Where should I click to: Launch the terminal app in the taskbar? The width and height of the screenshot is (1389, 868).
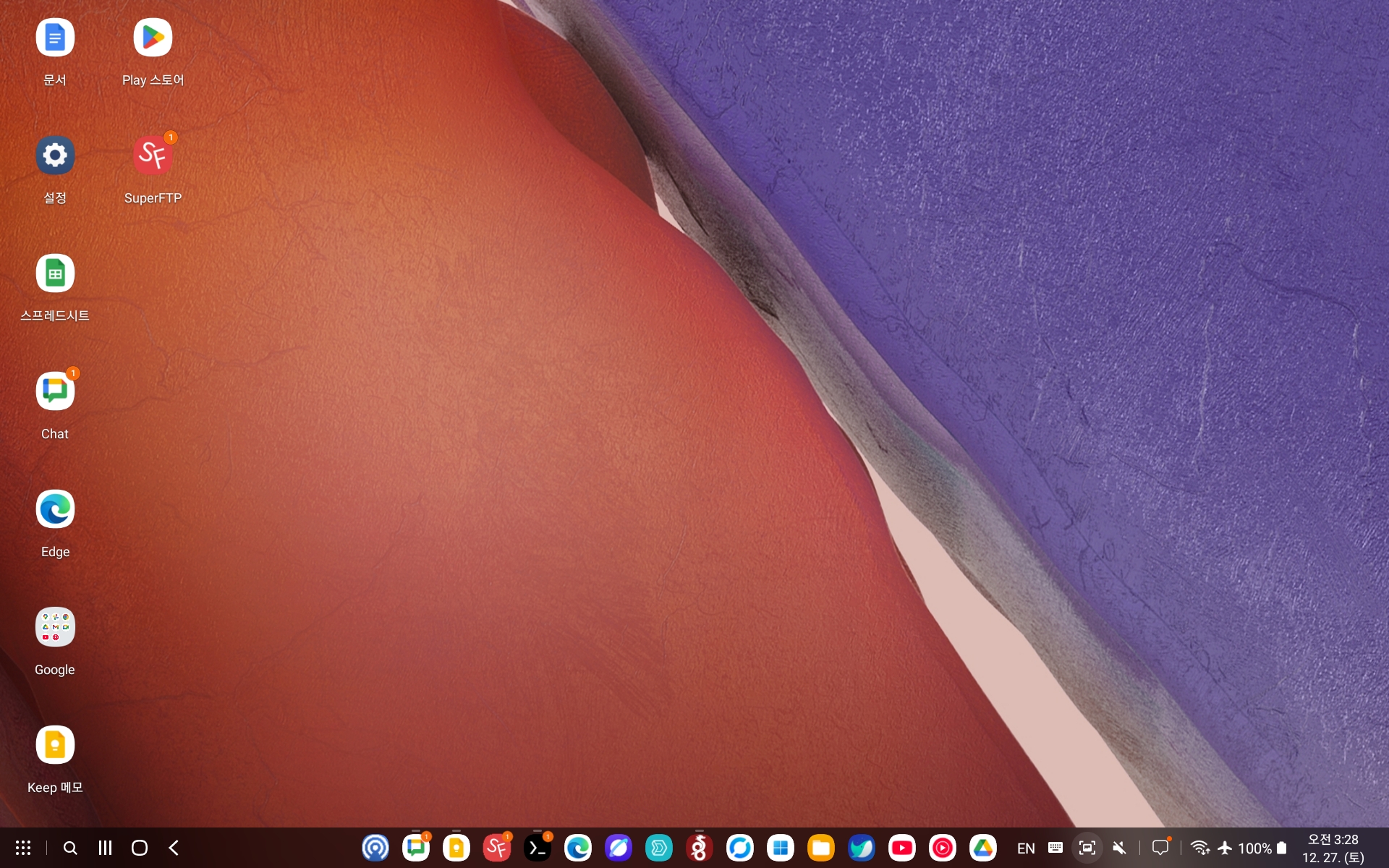(538, 848)
